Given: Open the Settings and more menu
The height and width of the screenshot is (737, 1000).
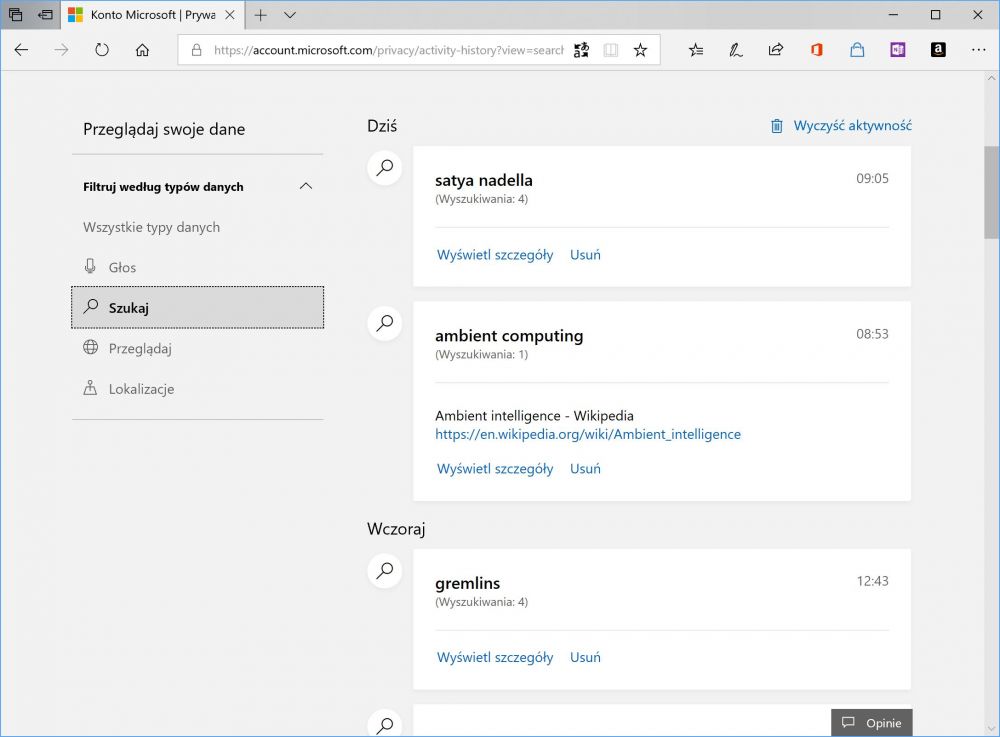Looking at the screenshot, I should click(x=978, y=50).
